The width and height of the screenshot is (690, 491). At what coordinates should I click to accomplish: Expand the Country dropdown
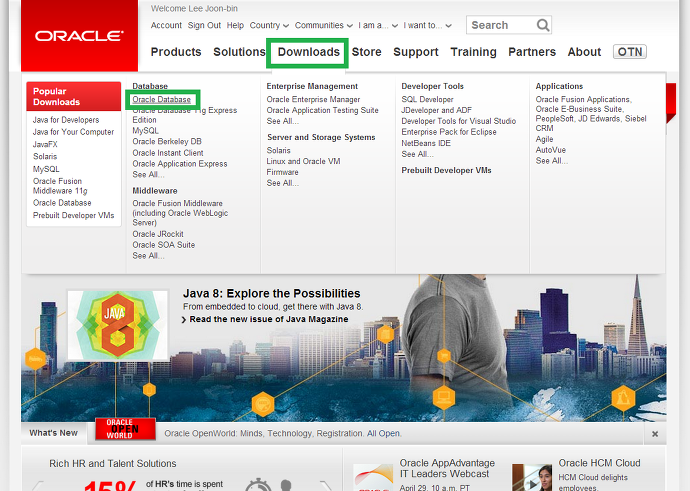pyautogui.click(x=269, y=26)
